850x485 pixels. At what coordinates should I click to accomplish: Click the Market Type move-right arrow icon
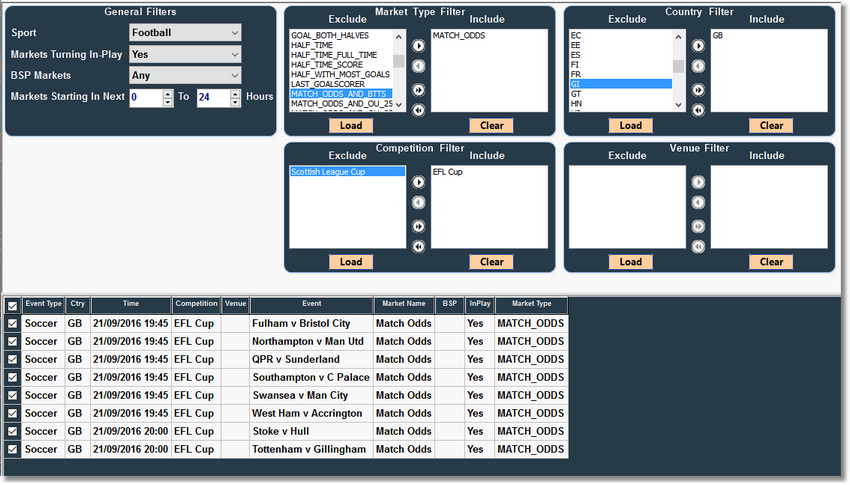pos(418,46)
